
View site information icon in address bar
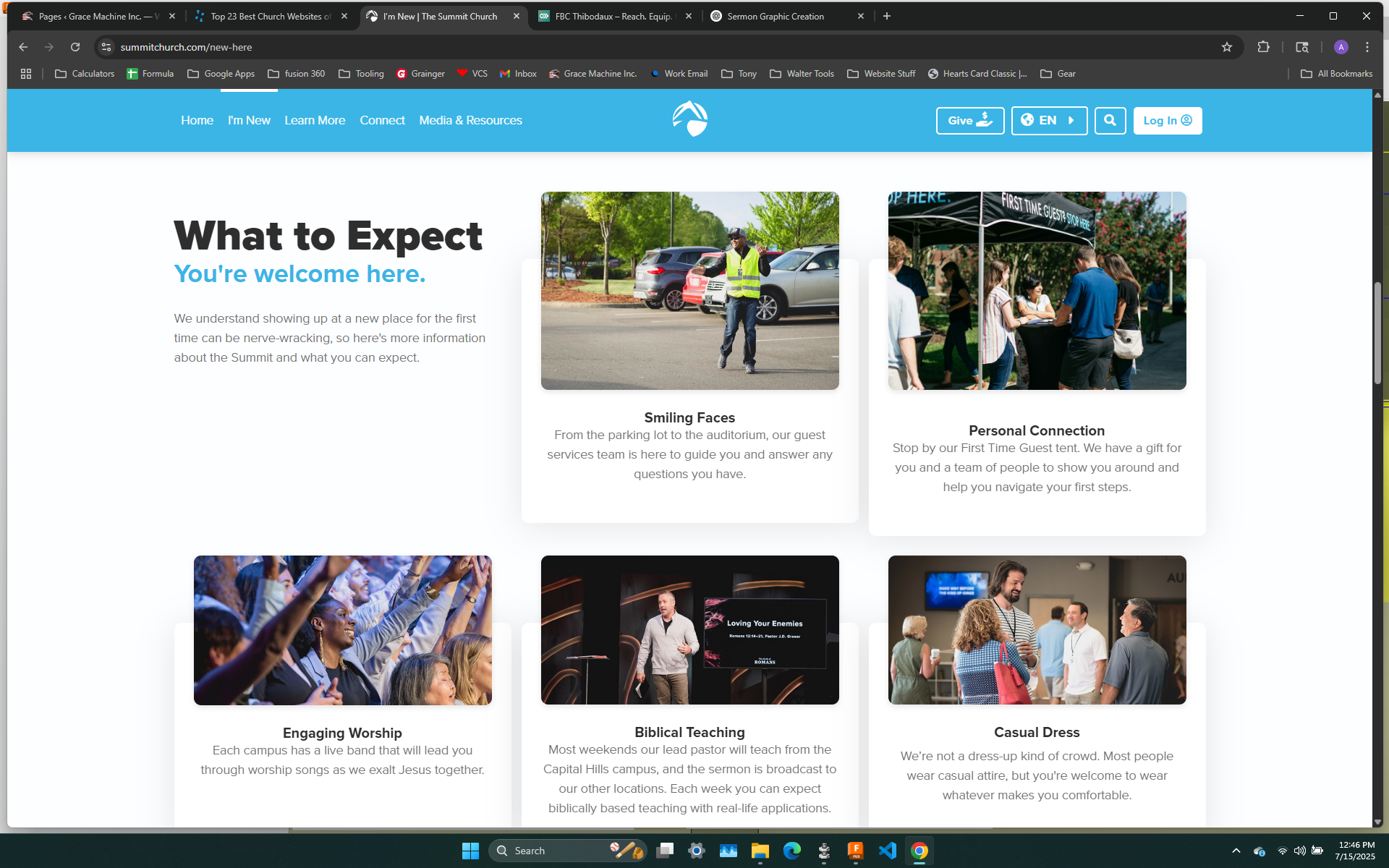tap(106, 47)
